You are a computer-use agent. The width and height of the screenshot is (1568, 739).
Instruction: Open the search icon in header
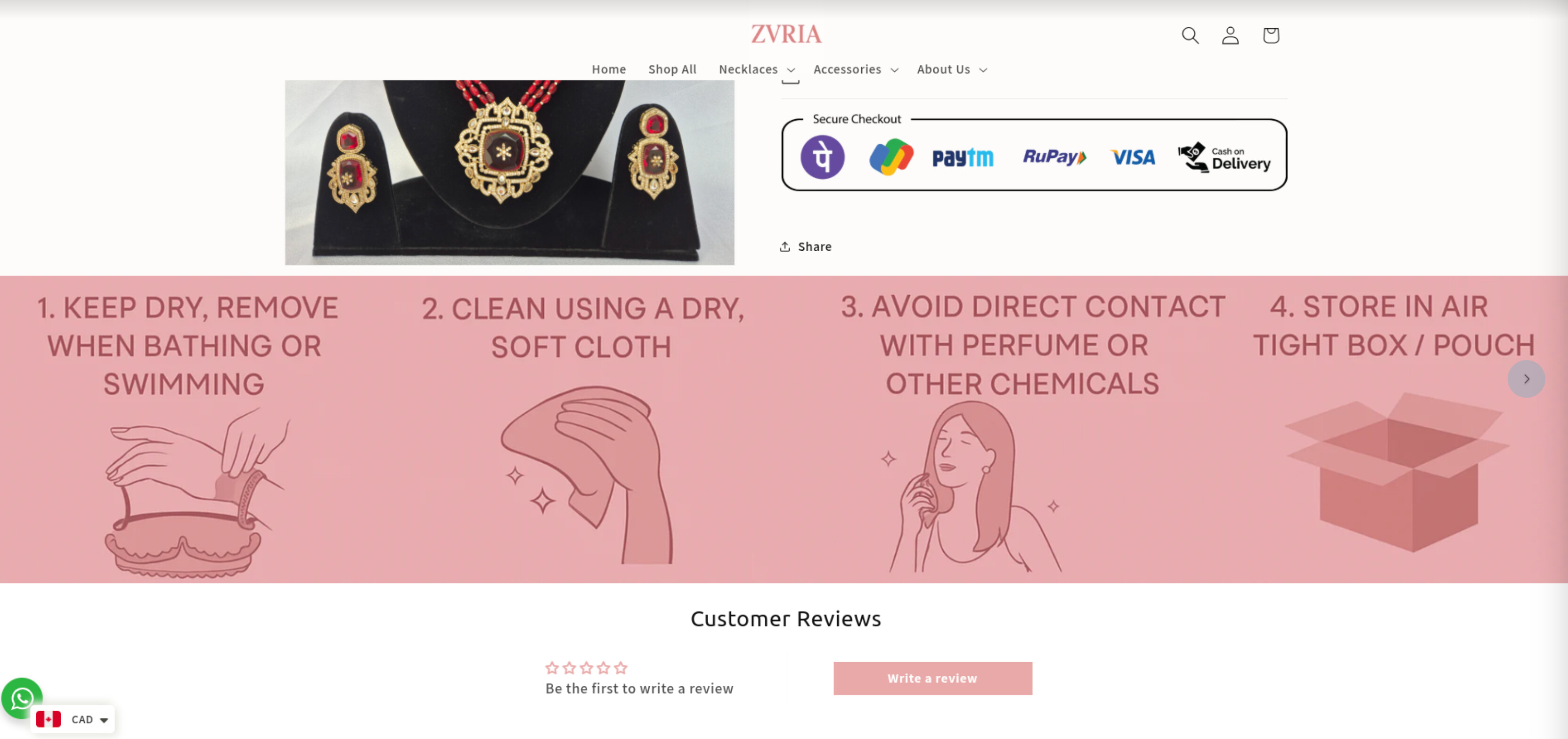1190,35
